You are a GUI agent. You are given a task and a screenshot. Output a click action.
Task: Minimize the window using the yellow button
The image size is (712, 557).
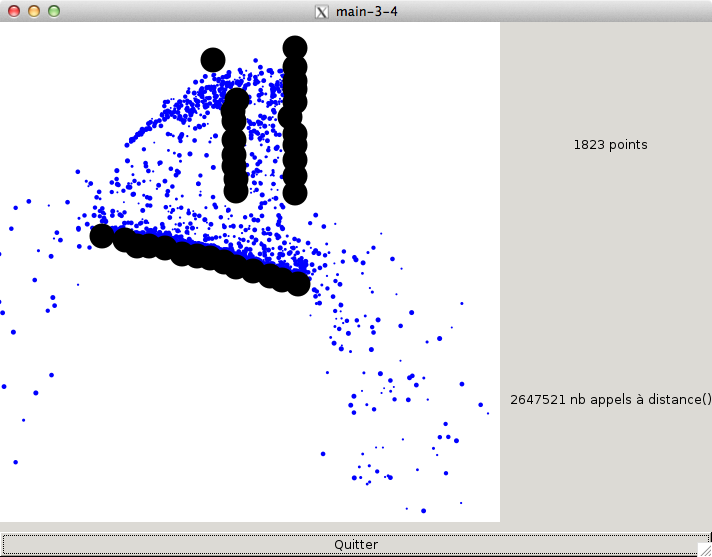[33, 11]
